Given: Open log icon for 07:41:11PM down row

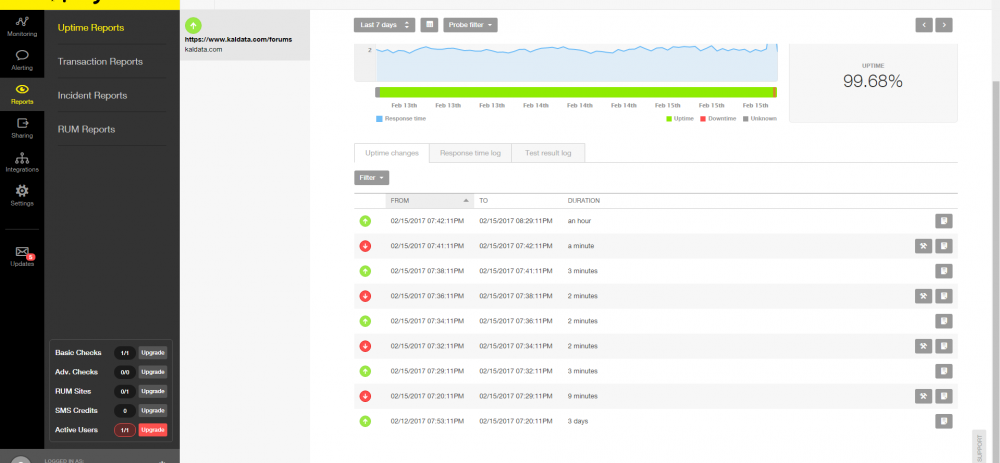Looking at the screenshot, I should 944,246.
